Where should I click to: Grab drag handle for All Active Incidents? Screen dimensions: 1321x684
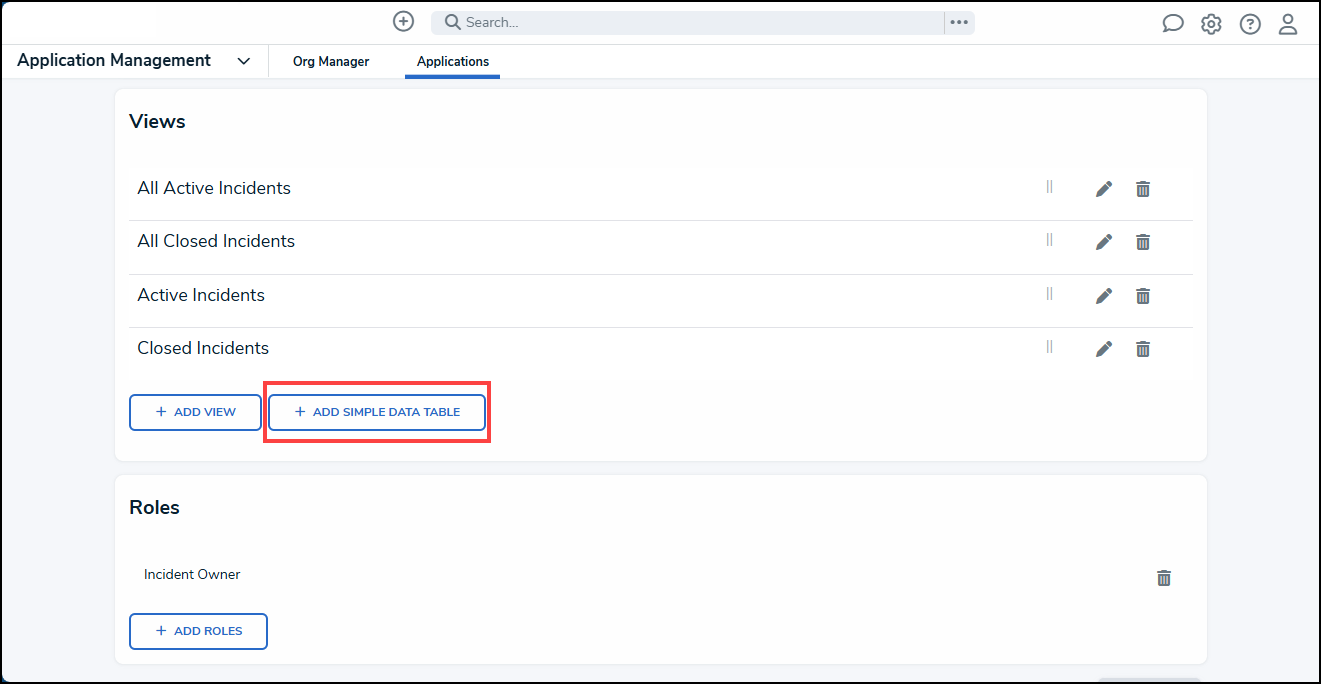point(1049,186)
